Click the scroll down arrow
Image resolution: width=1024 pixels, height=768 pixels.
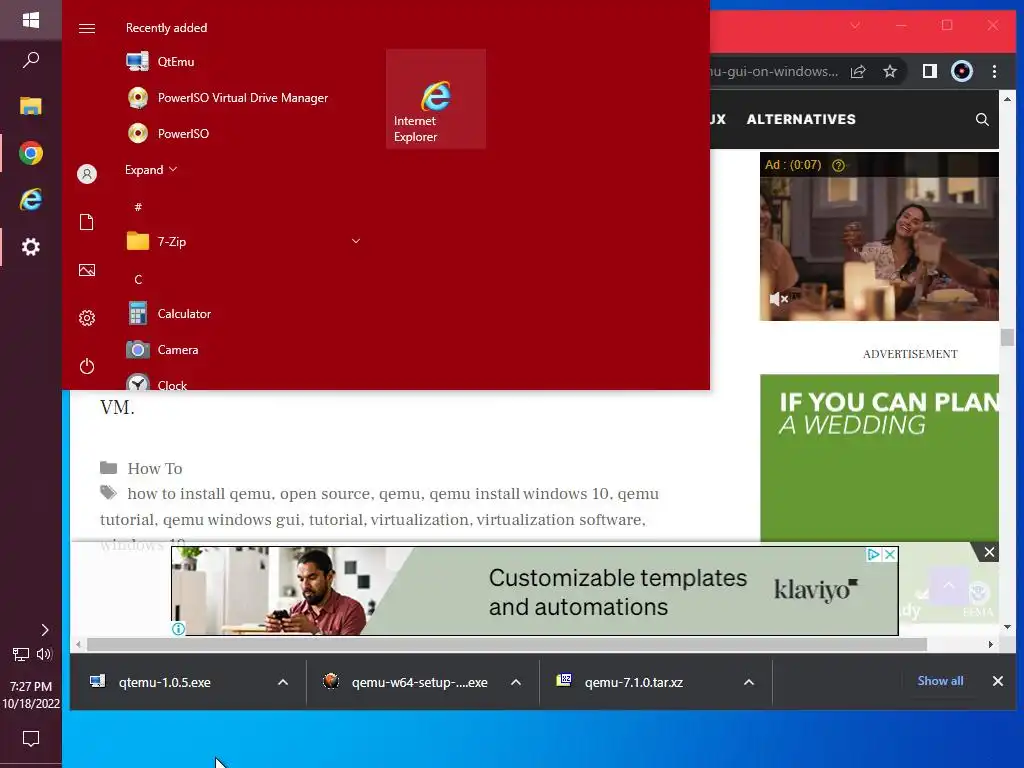[x=1007, y=627]
